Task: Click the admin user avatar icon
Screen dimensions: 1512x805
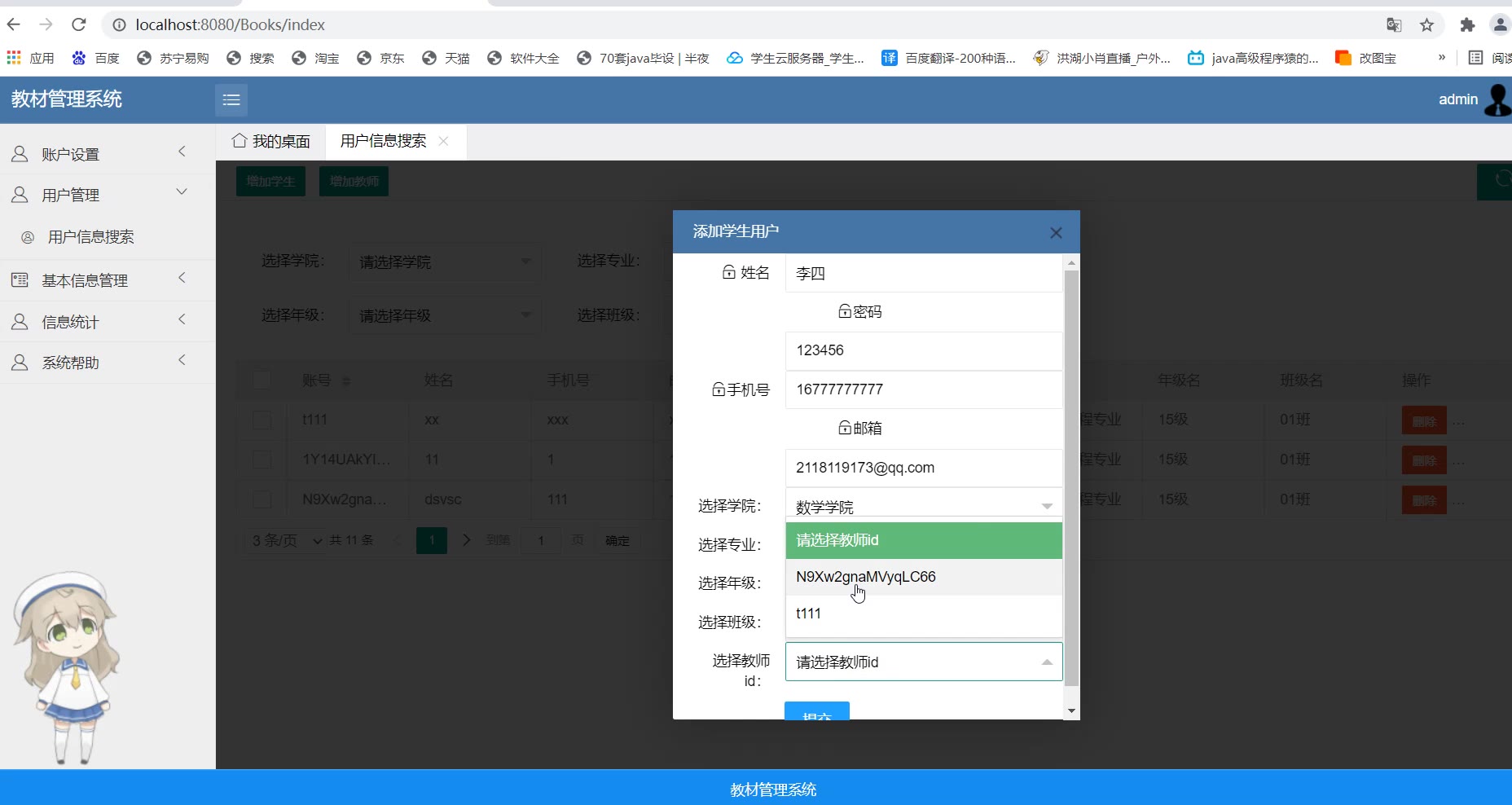Action: 1497,99
